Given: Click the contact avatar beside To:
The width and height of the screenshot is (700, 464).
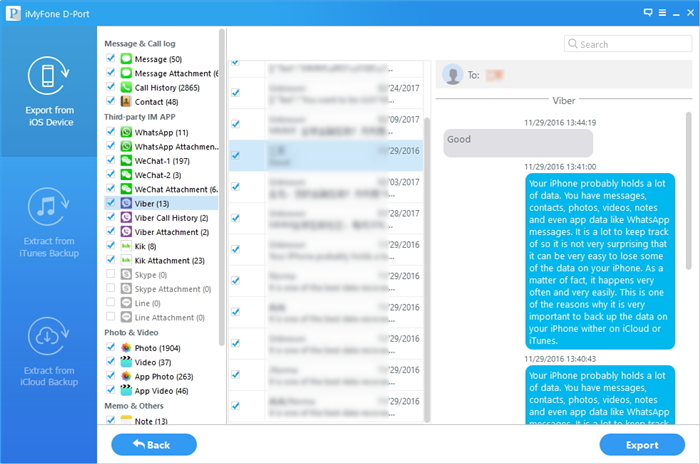Looking at the screenshot, I should pyautogui.click(x=453, y=74).
